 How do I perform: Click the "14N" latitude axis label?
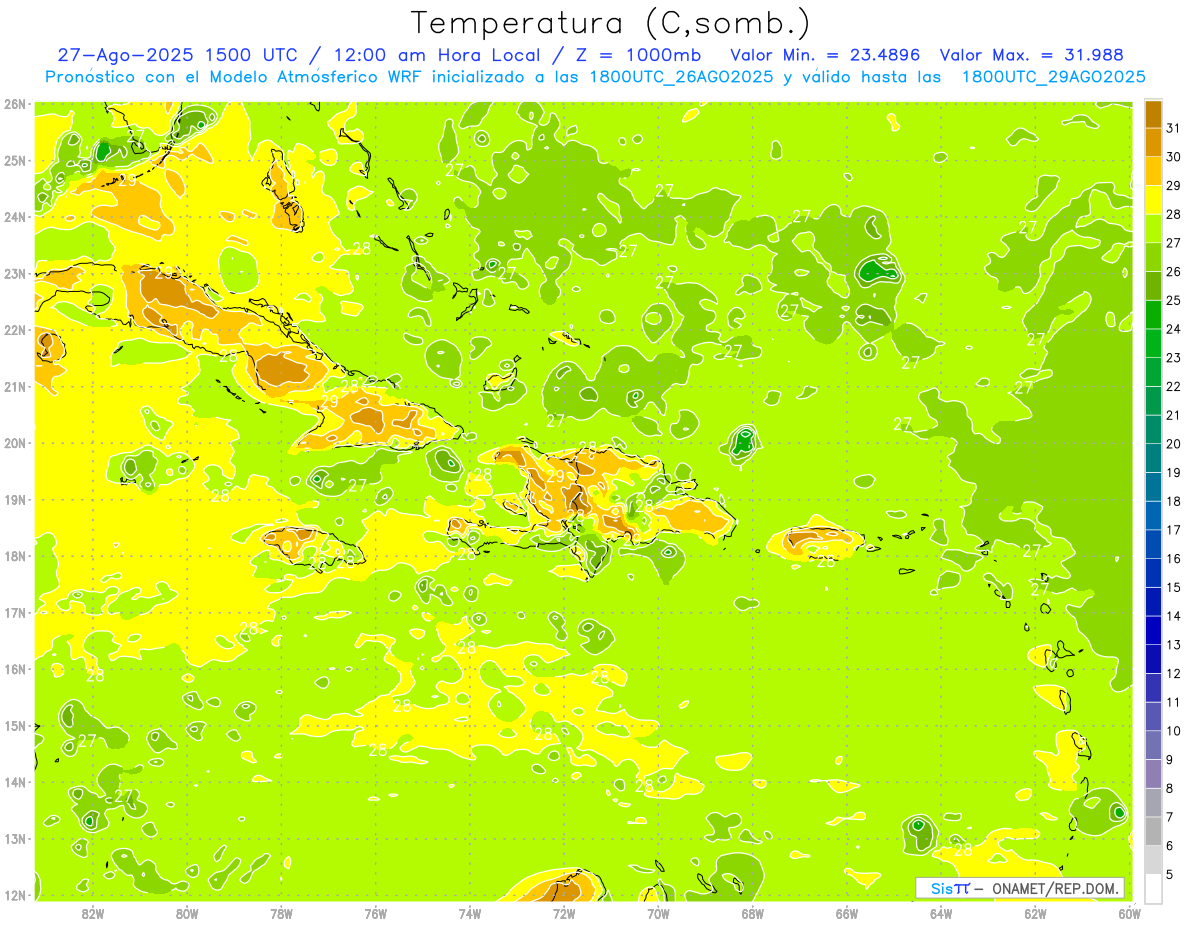[14, 782]
